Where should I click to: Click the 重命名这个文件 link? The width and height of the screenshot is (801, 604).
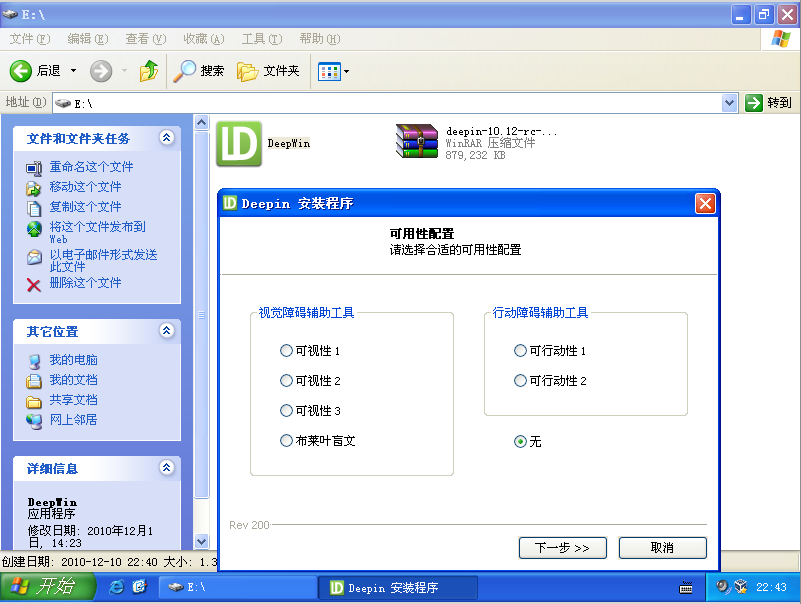point(91,167)
